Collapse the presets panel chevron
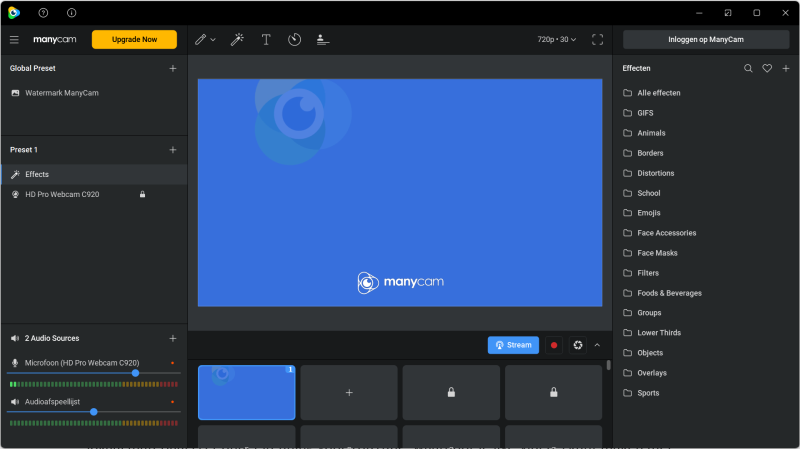Screen dimensions: 800x449 click(597, 345)
